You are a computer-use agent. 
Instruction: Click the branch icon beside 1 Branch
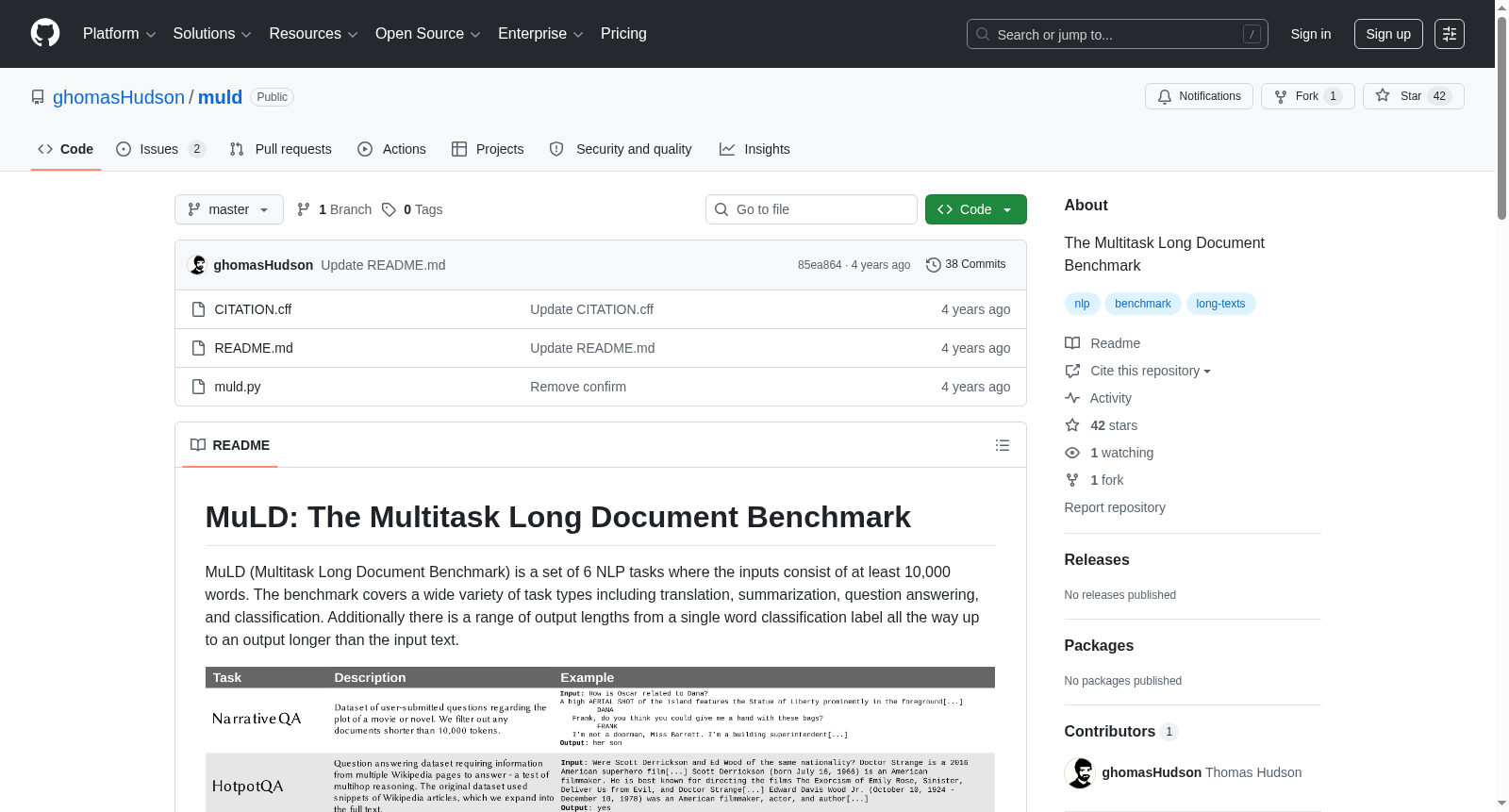pyautogui.click(x=304, y=209)
